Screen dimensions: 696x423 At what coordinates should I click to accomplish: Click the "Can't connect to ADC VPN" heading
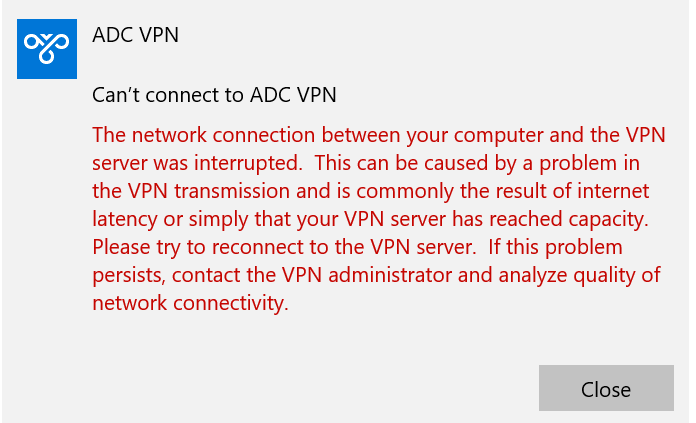tap(214, 95)
